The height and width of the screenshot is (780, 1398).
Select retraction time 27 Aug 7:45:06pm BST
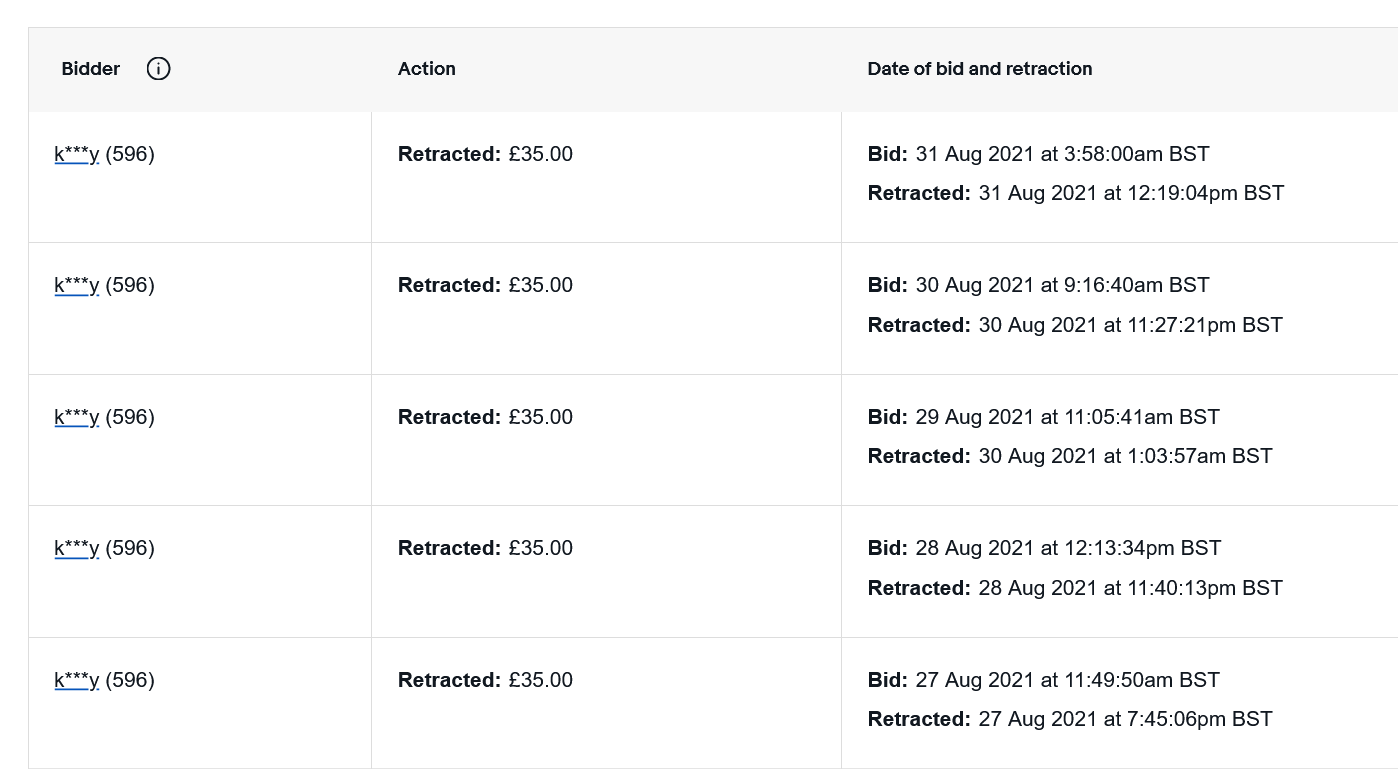click(x=1125, y=719)
